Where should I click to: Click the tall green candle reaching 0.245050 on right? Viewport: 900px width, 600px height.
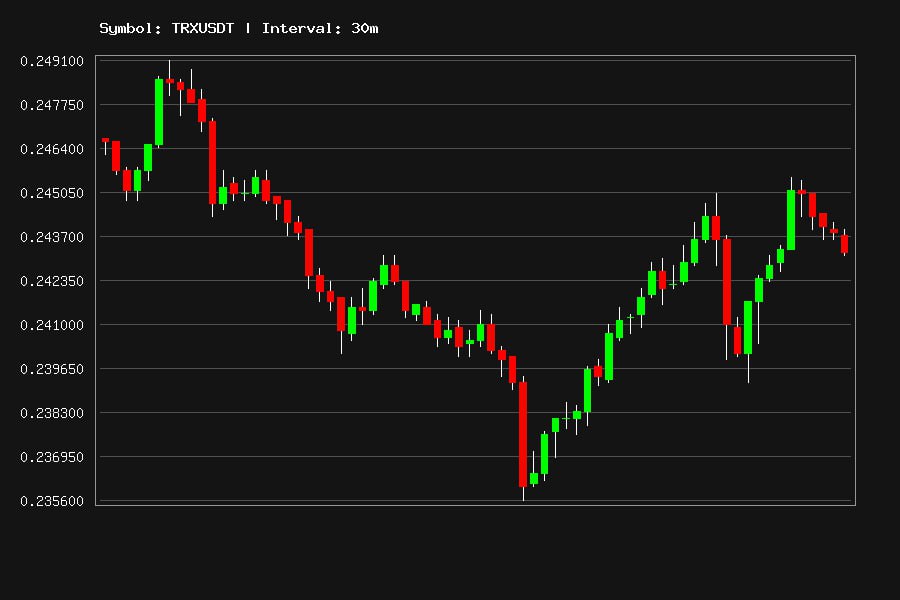(791, 220)
